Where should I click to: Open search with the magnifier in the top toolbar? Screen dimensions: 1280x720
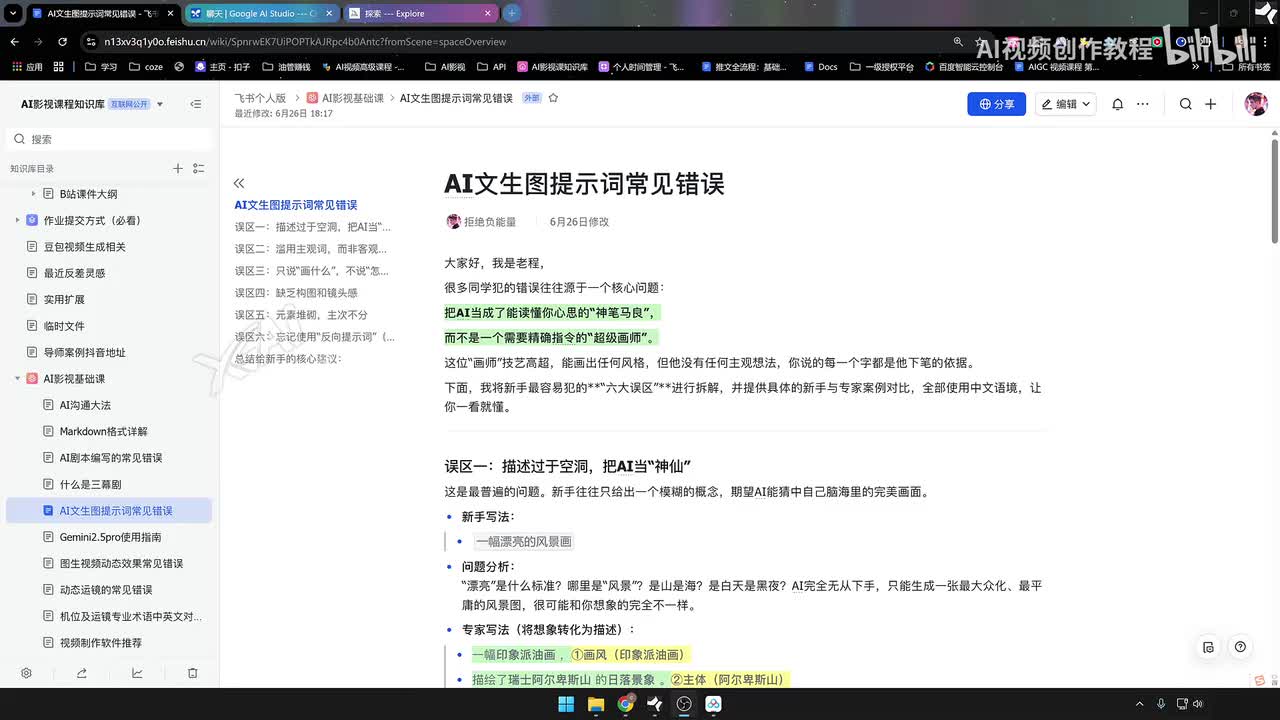tap(1185, 104)
